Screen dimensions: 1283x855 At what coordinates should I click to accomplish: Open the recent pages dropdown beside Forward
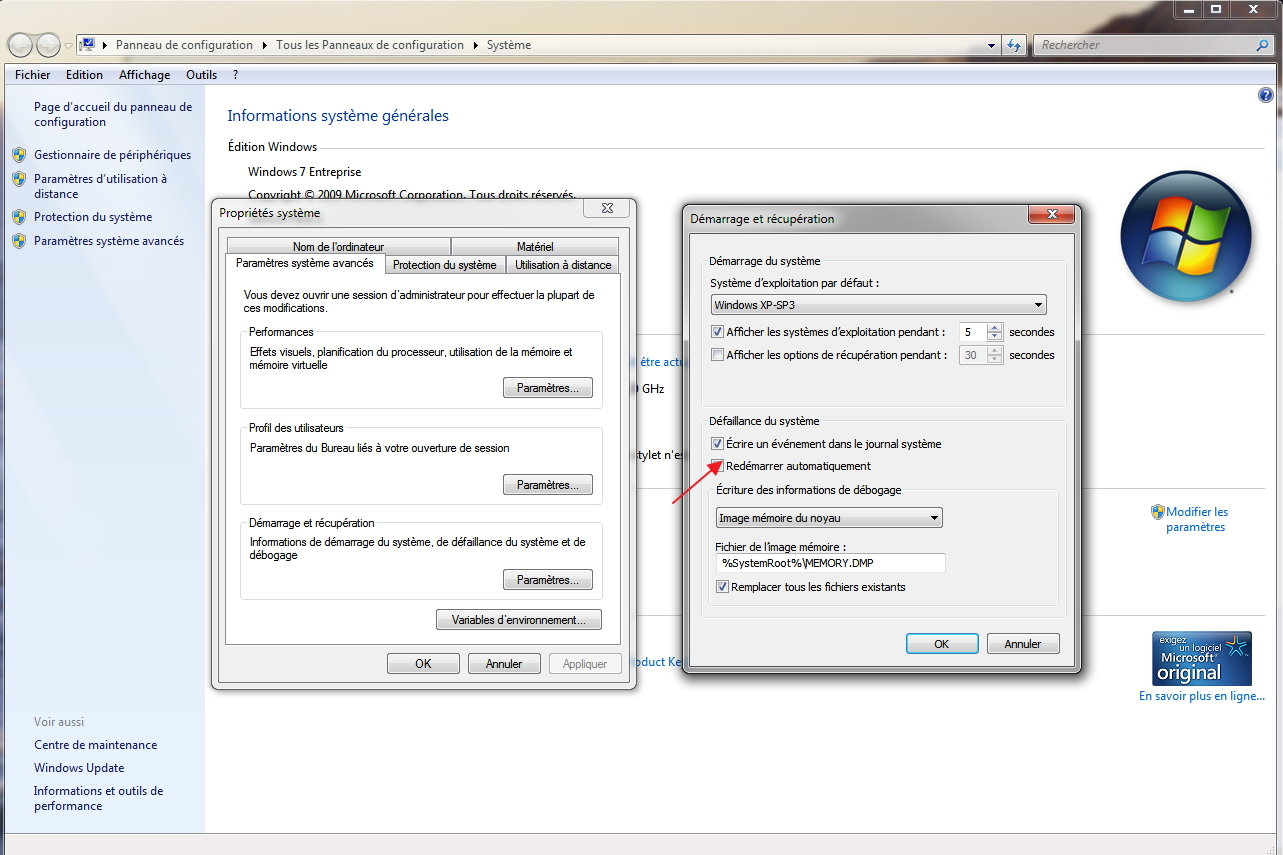(x=68, y=46)
